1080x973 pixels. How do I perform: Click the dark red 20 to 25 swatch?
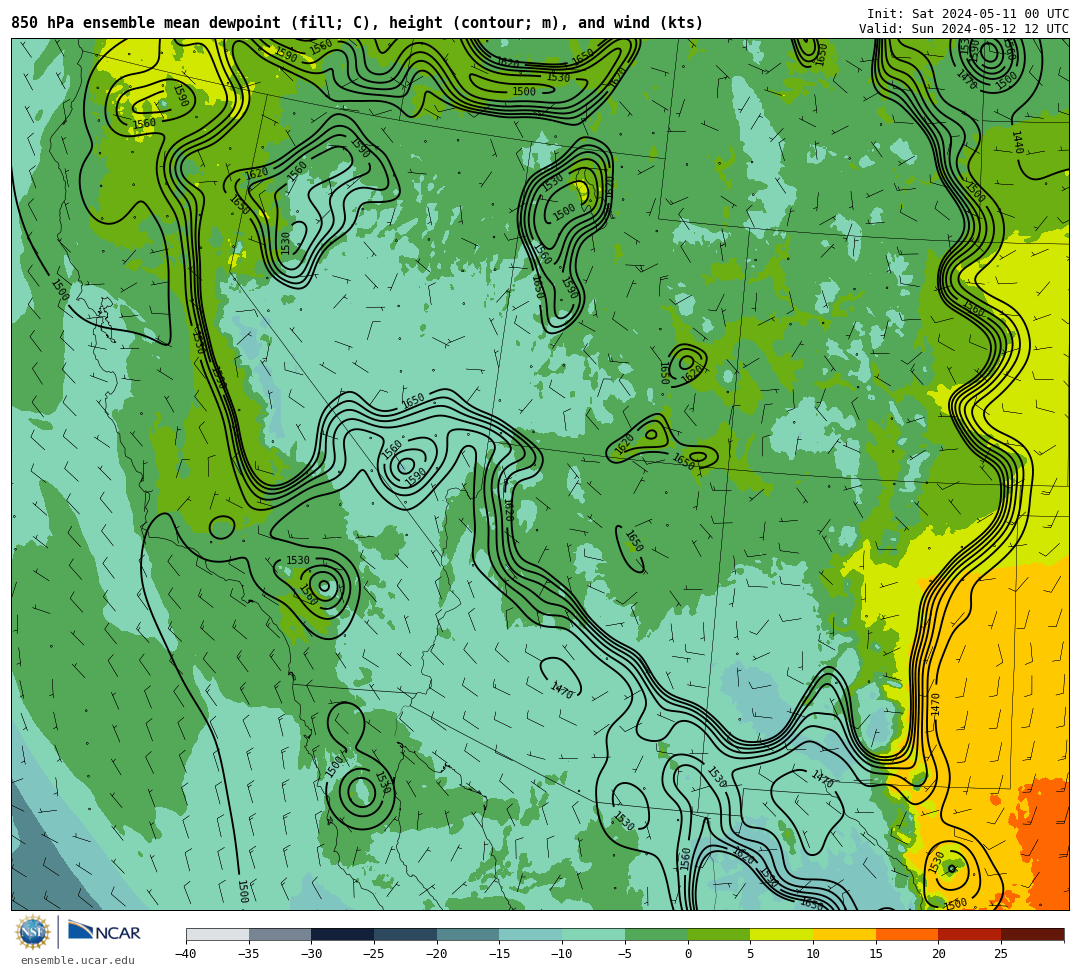click(x=970, y=934)
